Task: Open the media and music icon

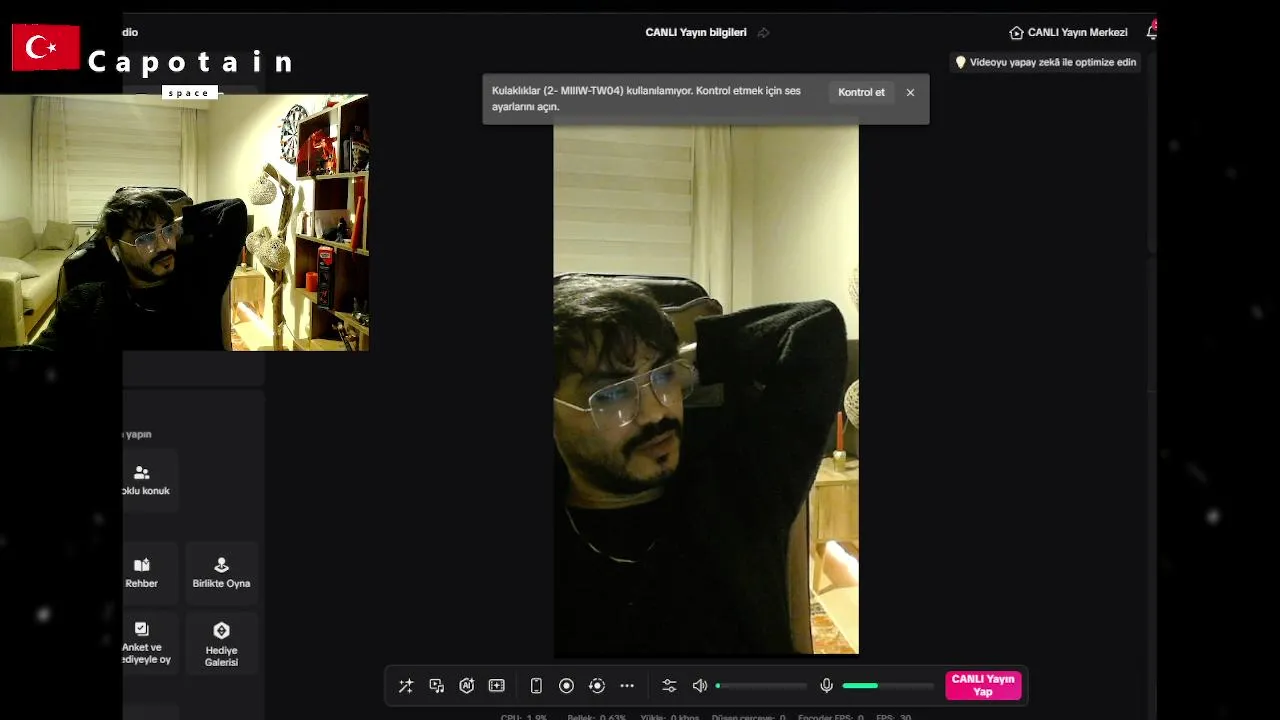Action: (437, 686)
